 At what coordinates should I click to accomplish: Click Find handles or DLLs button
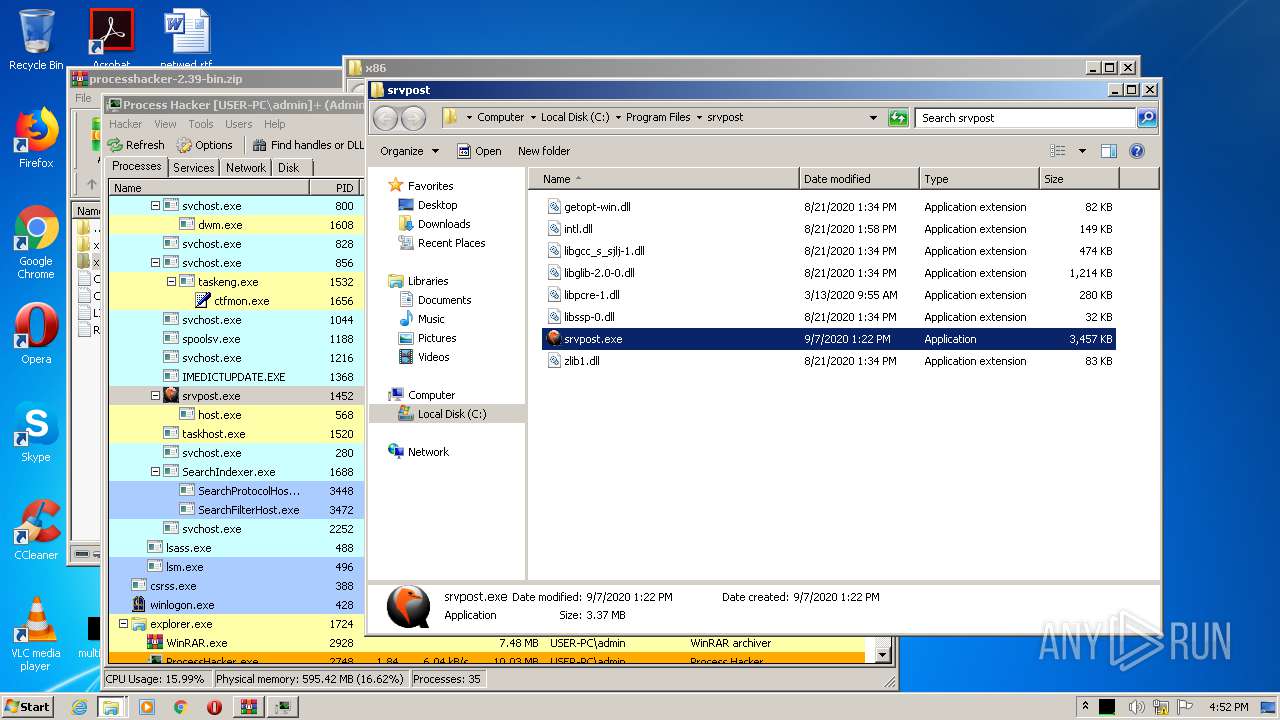[x=308, y=145]
